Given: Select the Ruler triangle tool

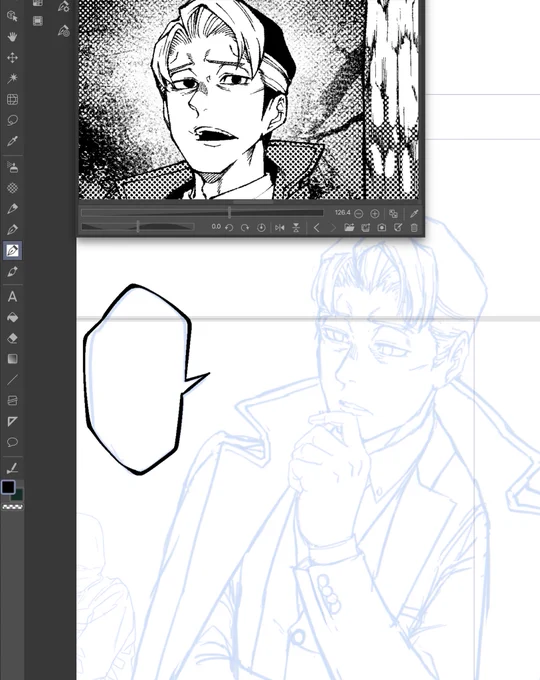Looking at the screenshot, I should [x=12, y=422].
